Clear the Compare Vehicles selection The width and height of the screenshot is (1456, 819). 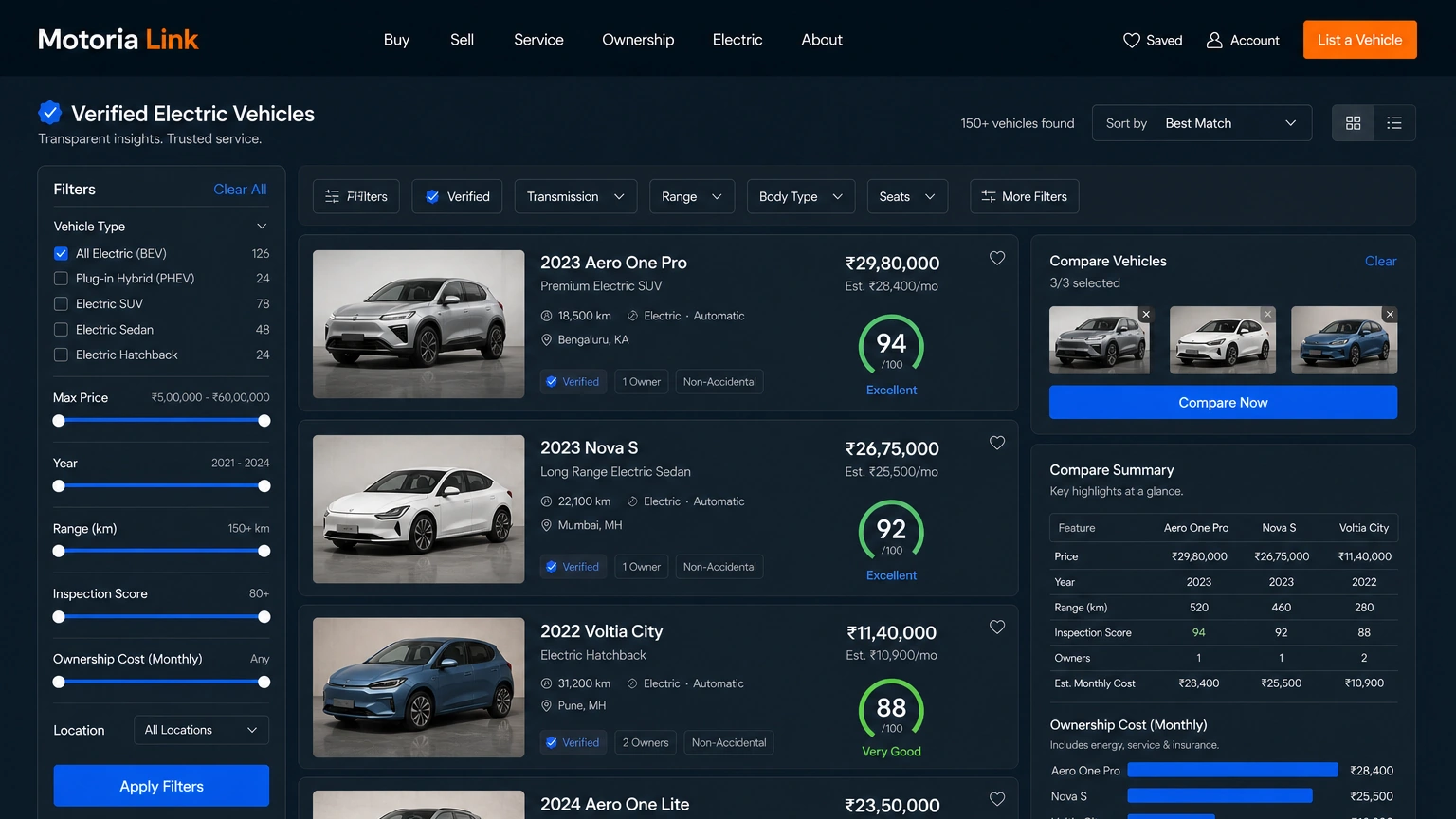point(1380,261)
